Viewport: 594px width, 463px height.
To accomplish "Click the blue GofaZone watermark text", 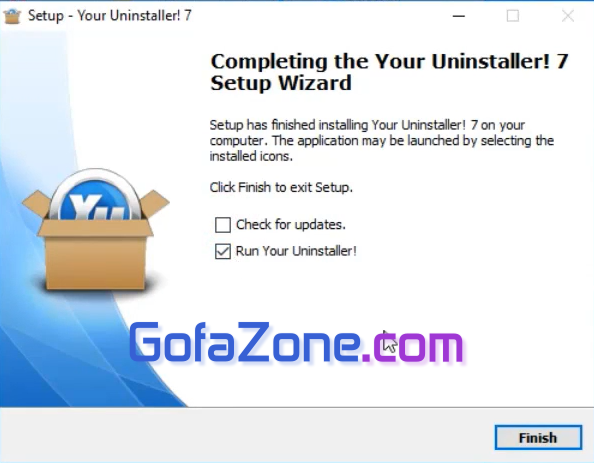I will (245, 342).
